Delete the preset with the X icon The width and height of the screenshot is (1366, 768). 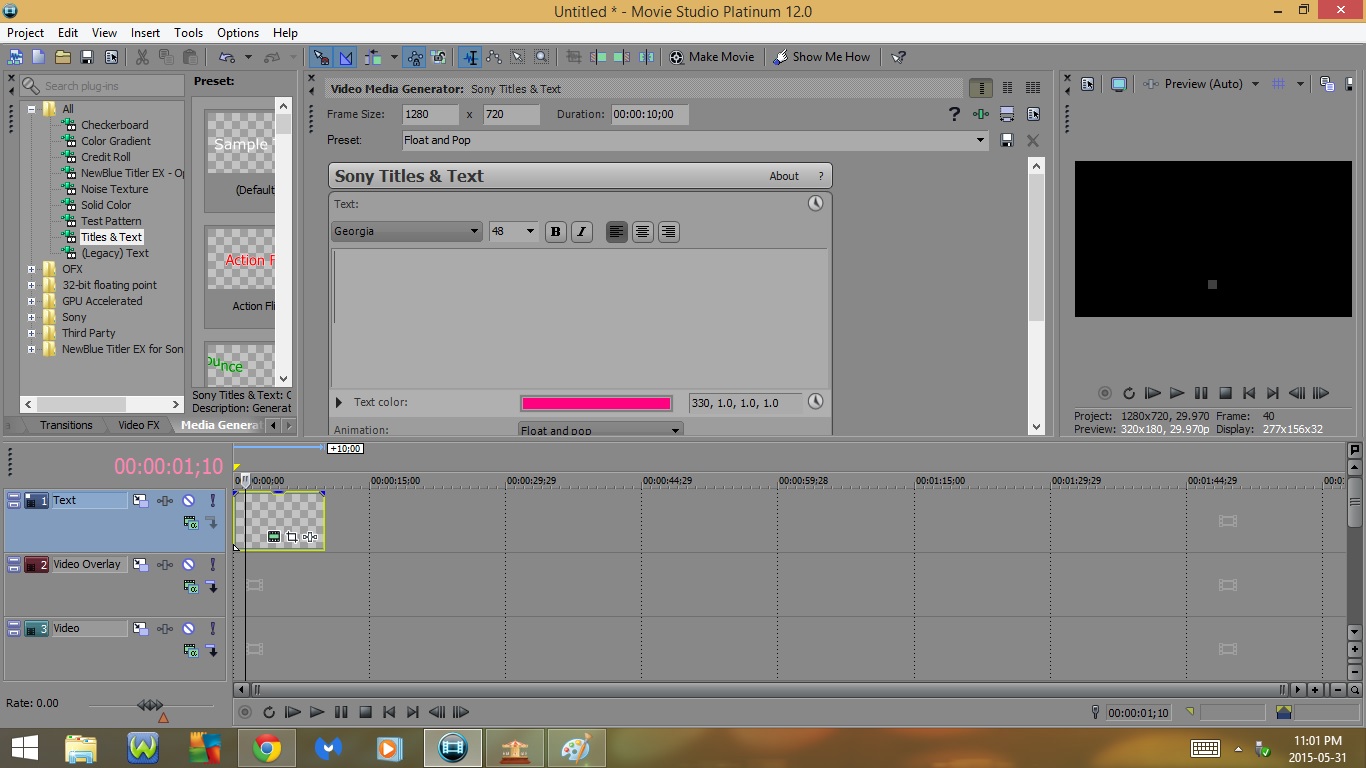pos(1033,141)
